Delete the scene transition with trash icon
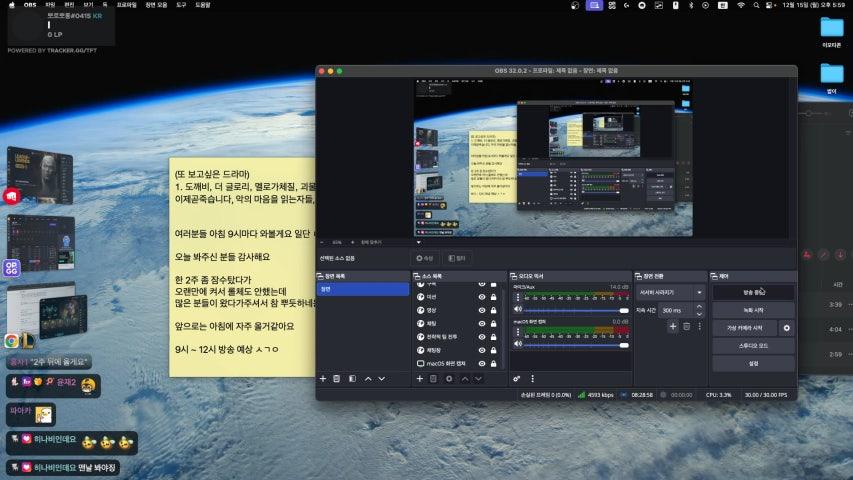Screen dimensions: 853x480 (686, 326)
